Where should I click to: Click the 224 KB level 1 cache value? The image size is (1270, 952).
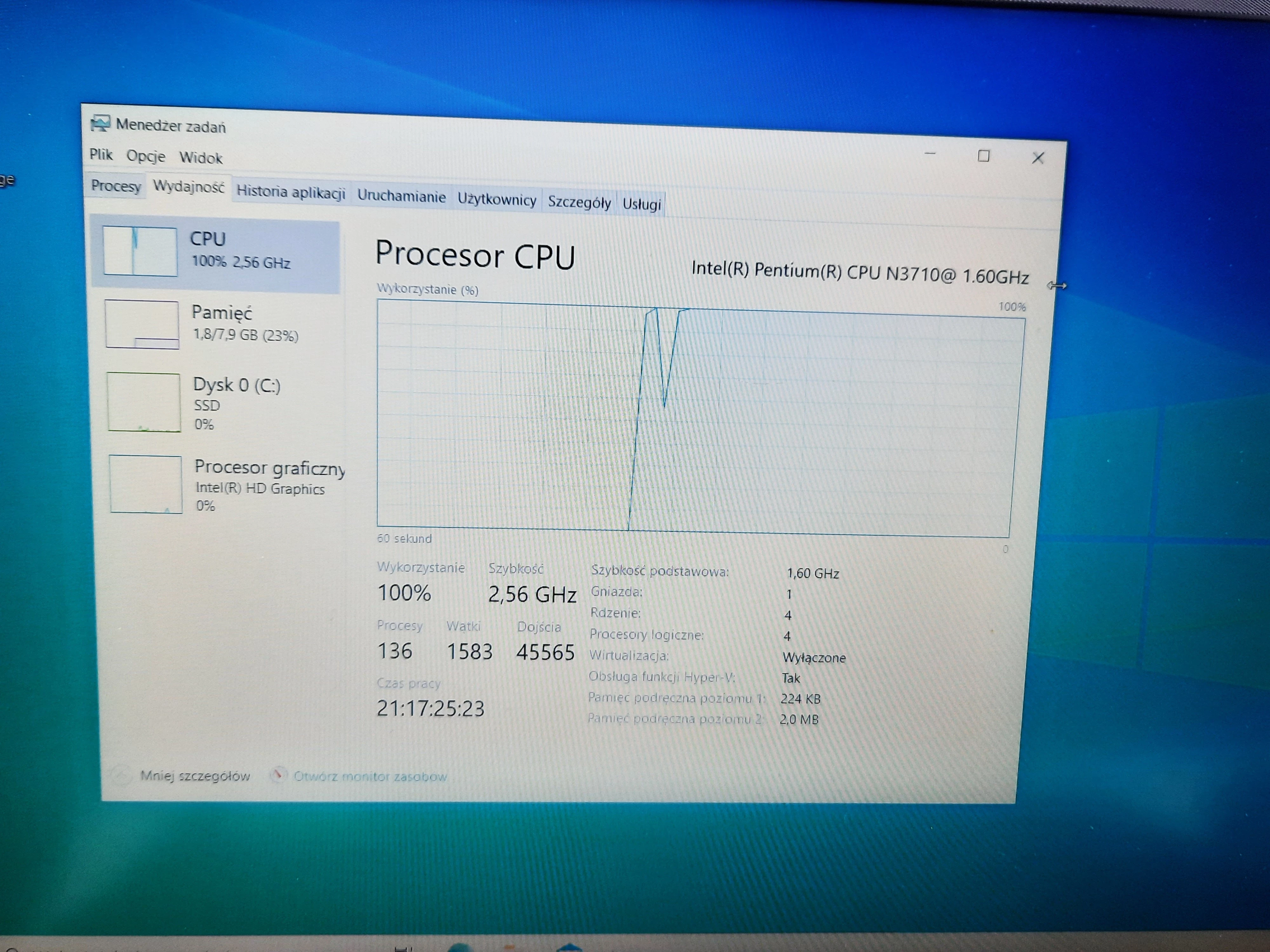[x=800, y=699]
